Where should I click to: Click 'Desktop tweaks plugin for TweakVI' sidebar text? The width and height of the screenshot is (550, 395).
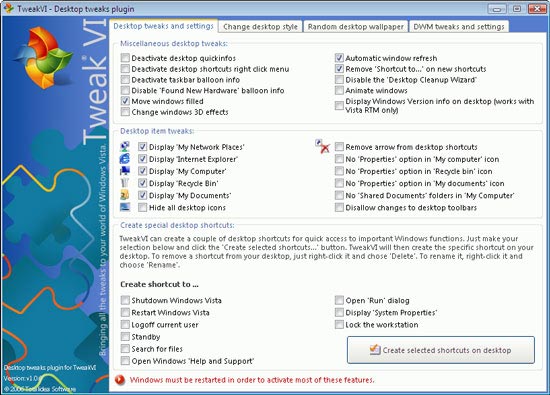49,368
